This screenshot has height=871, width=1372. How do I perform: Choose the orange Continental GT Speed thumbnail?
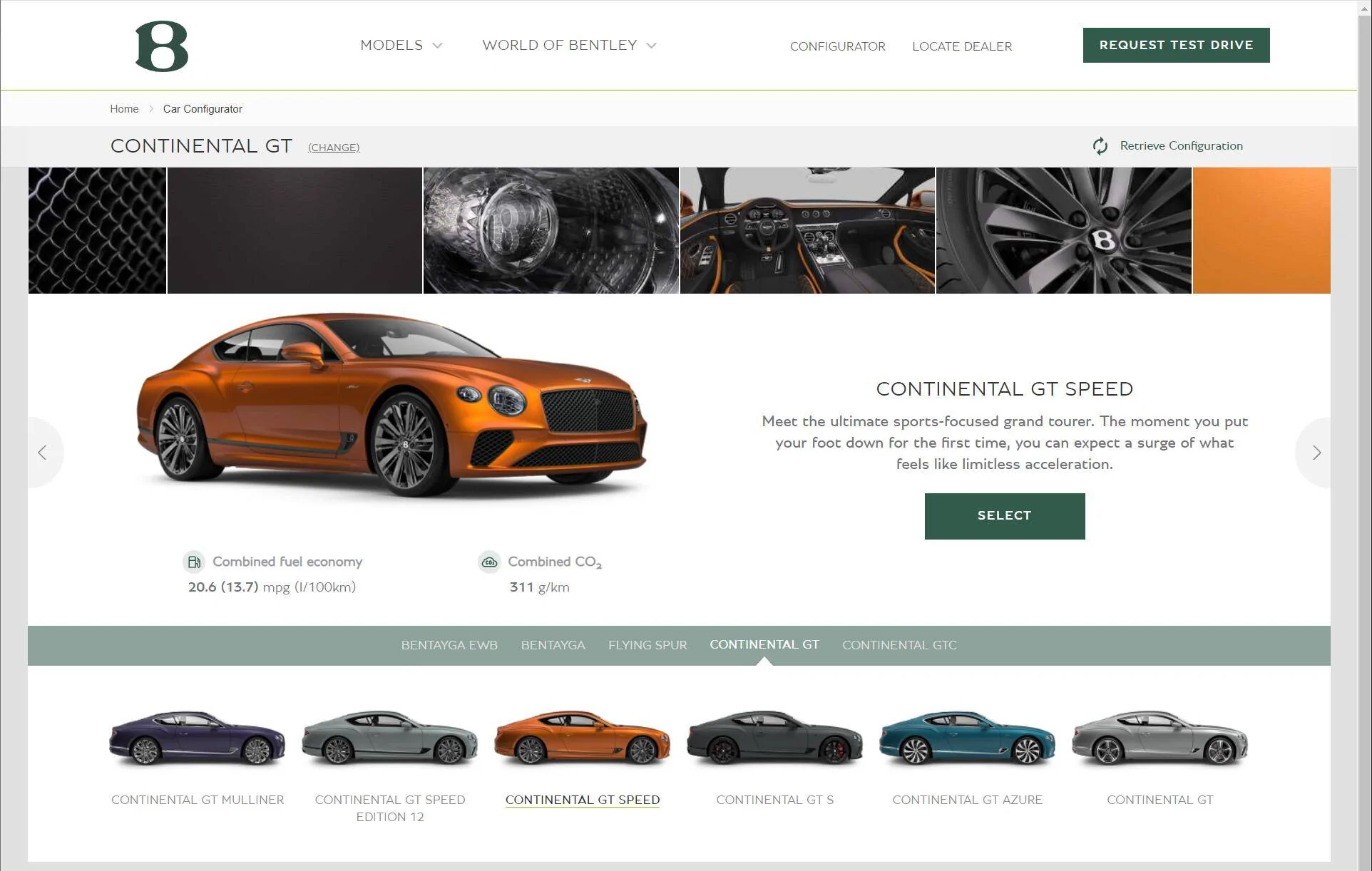583,738
